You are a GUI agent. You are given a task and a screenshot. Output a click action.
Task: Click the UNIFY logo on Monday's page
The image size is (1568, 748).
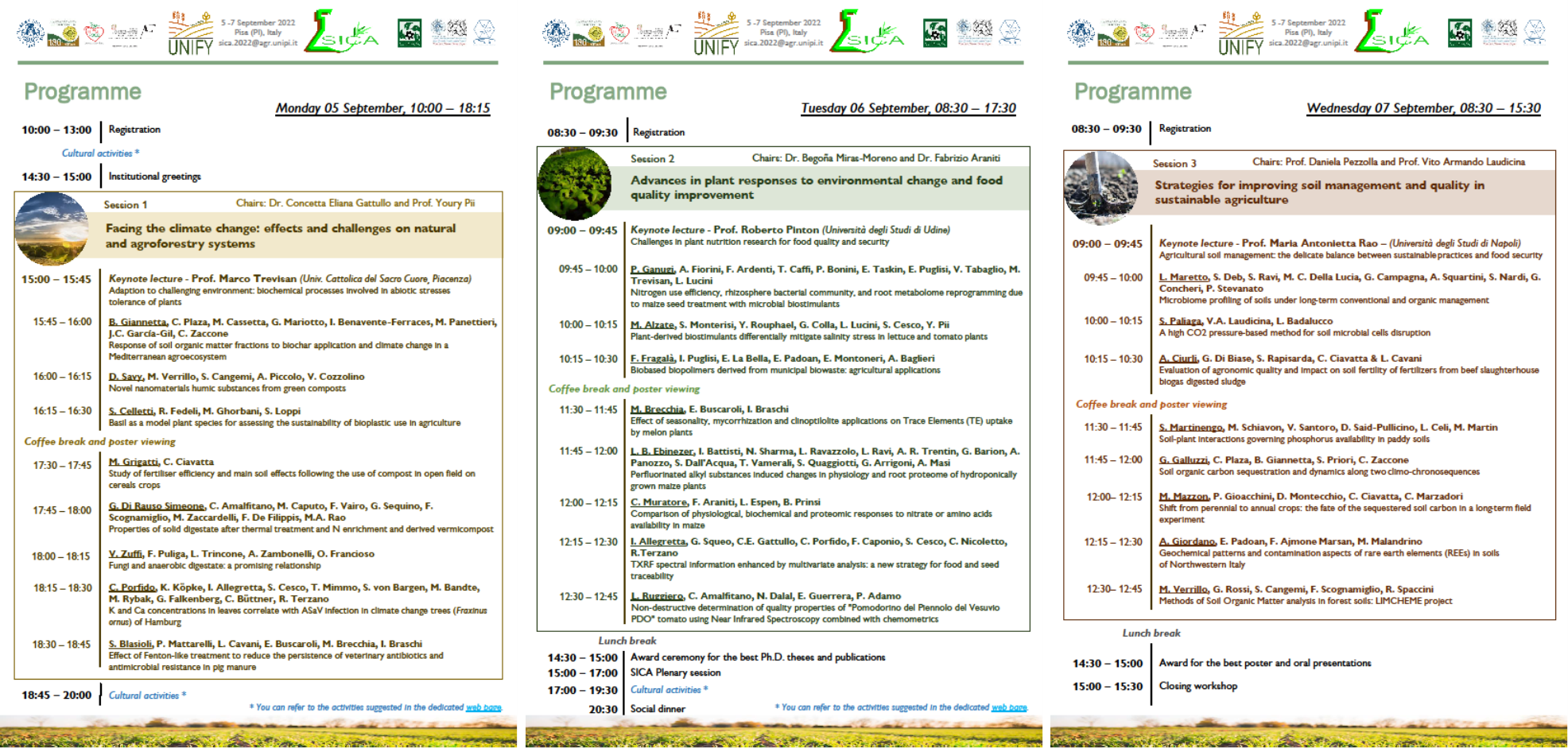(x=191, y=33)
